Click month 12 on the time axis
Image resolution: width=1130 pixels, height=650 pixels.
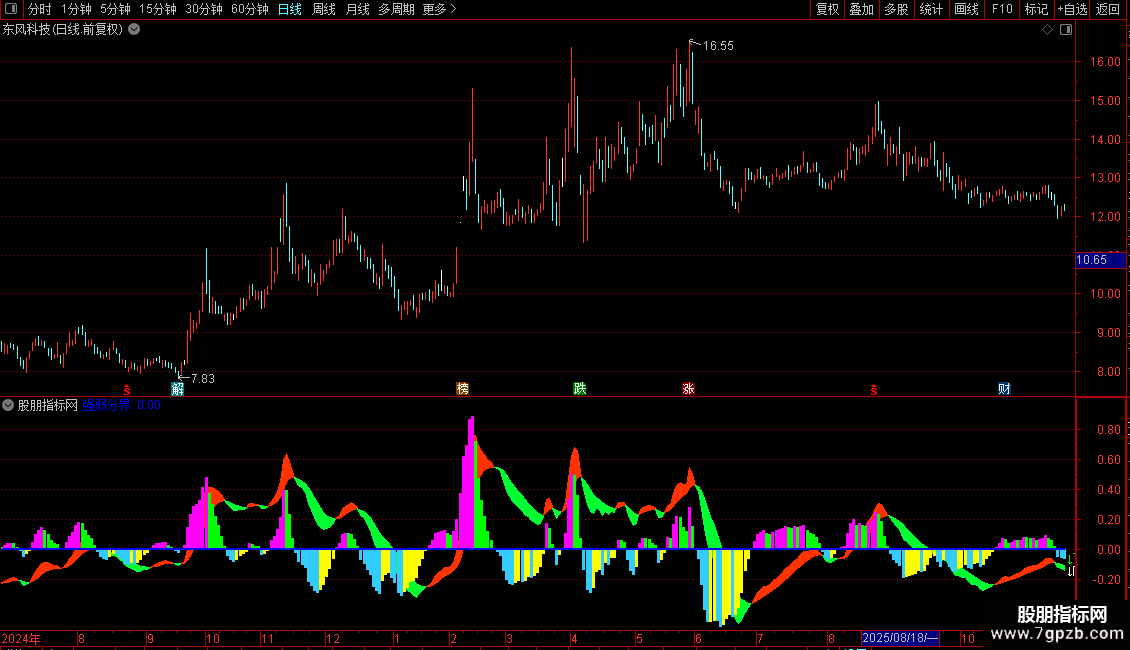click(x=333, y=638)
